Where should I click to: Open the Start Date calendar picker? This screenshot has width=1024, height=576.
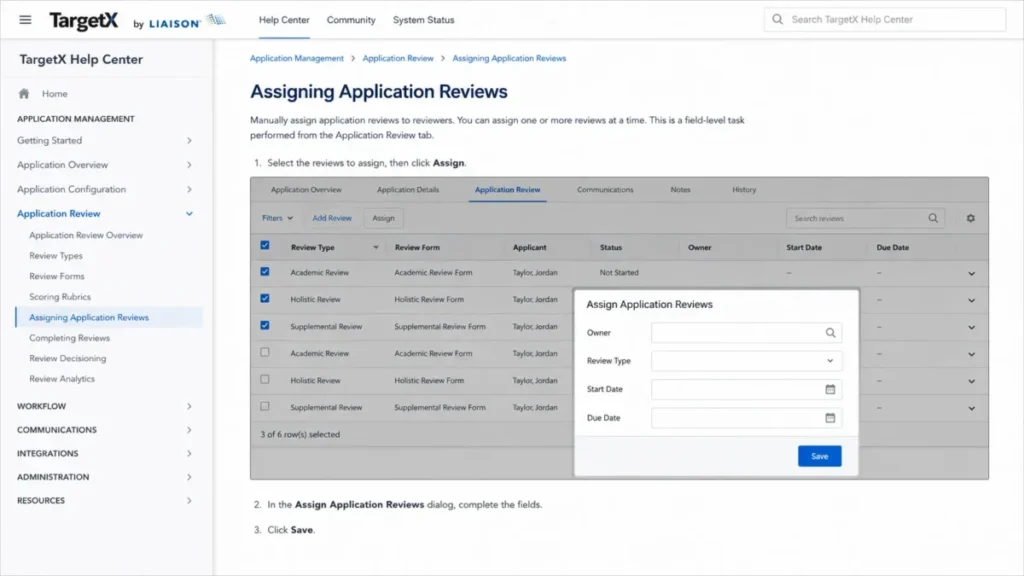tap(830, 389)
